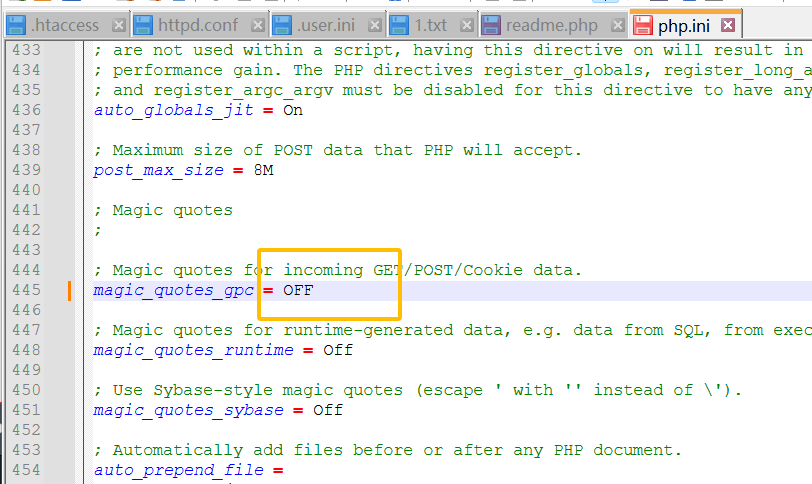Switch to the readme.php tab
812x484 pixels.
coord(552,25)
